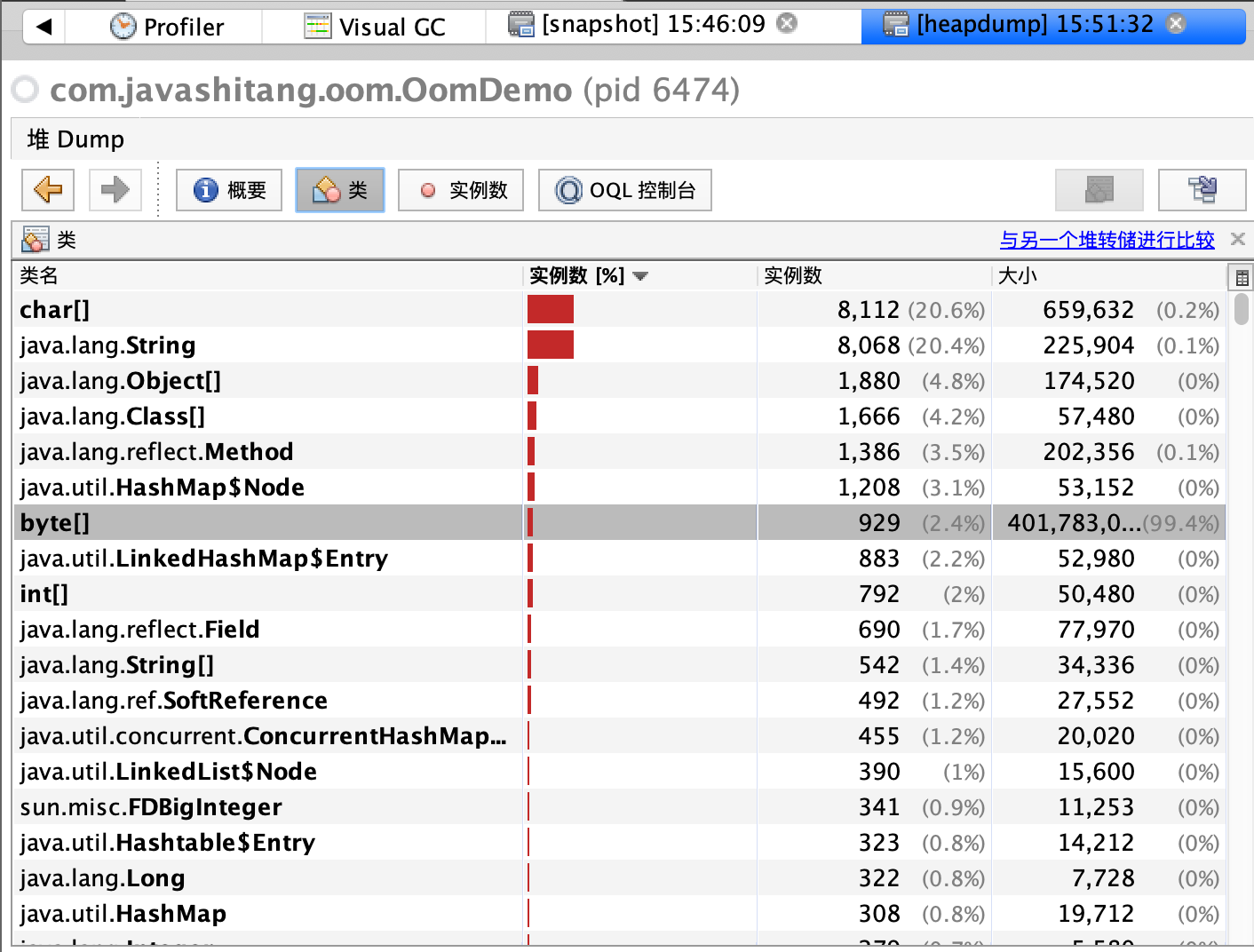
Task: Open the 实例数 instances view
Action: [x=461, y=190]
